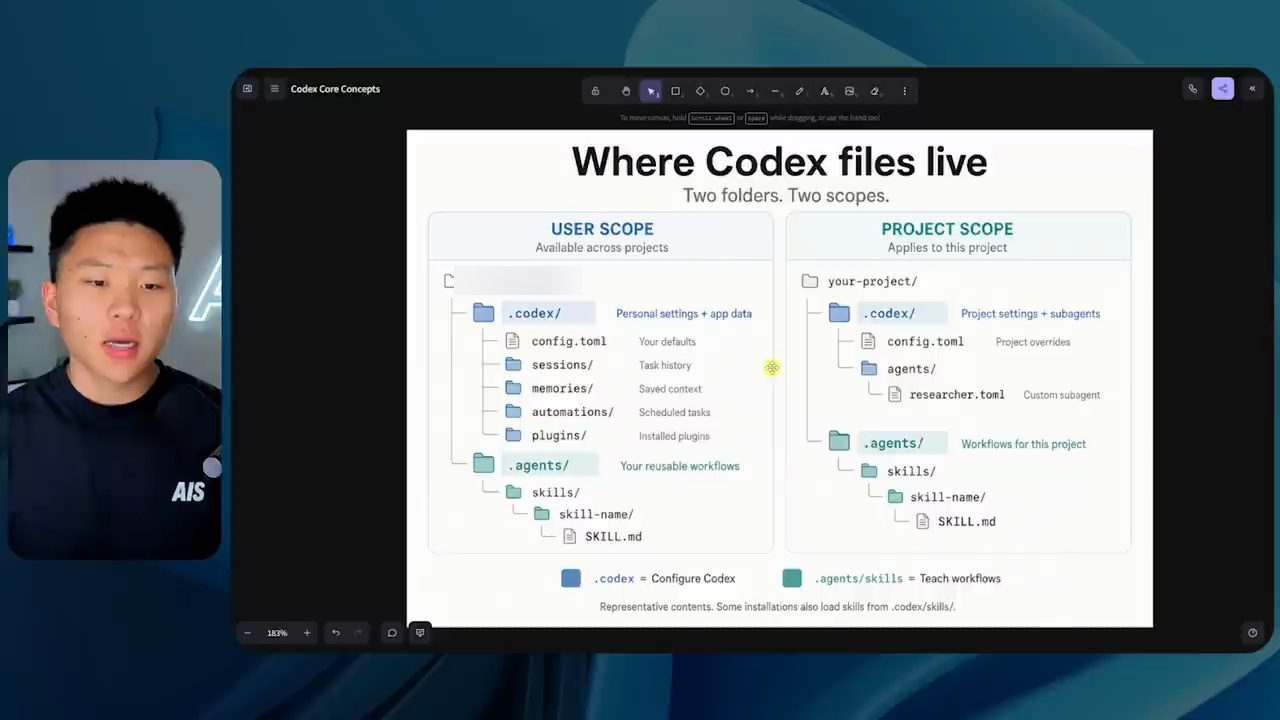Viewport: 1280px width, 720px height.
Task: Zoom out with the minus button
Action: click(x=248, y=633)
